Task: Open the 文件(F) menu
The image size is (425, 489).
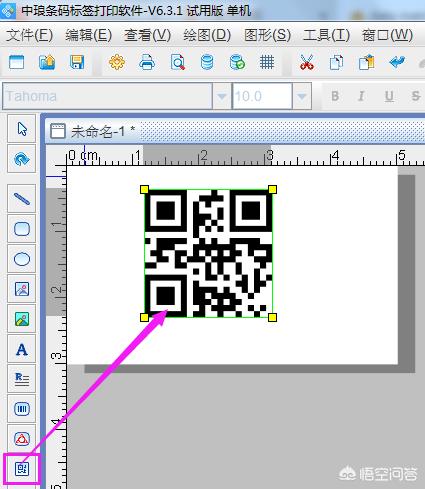Action: 29,35
